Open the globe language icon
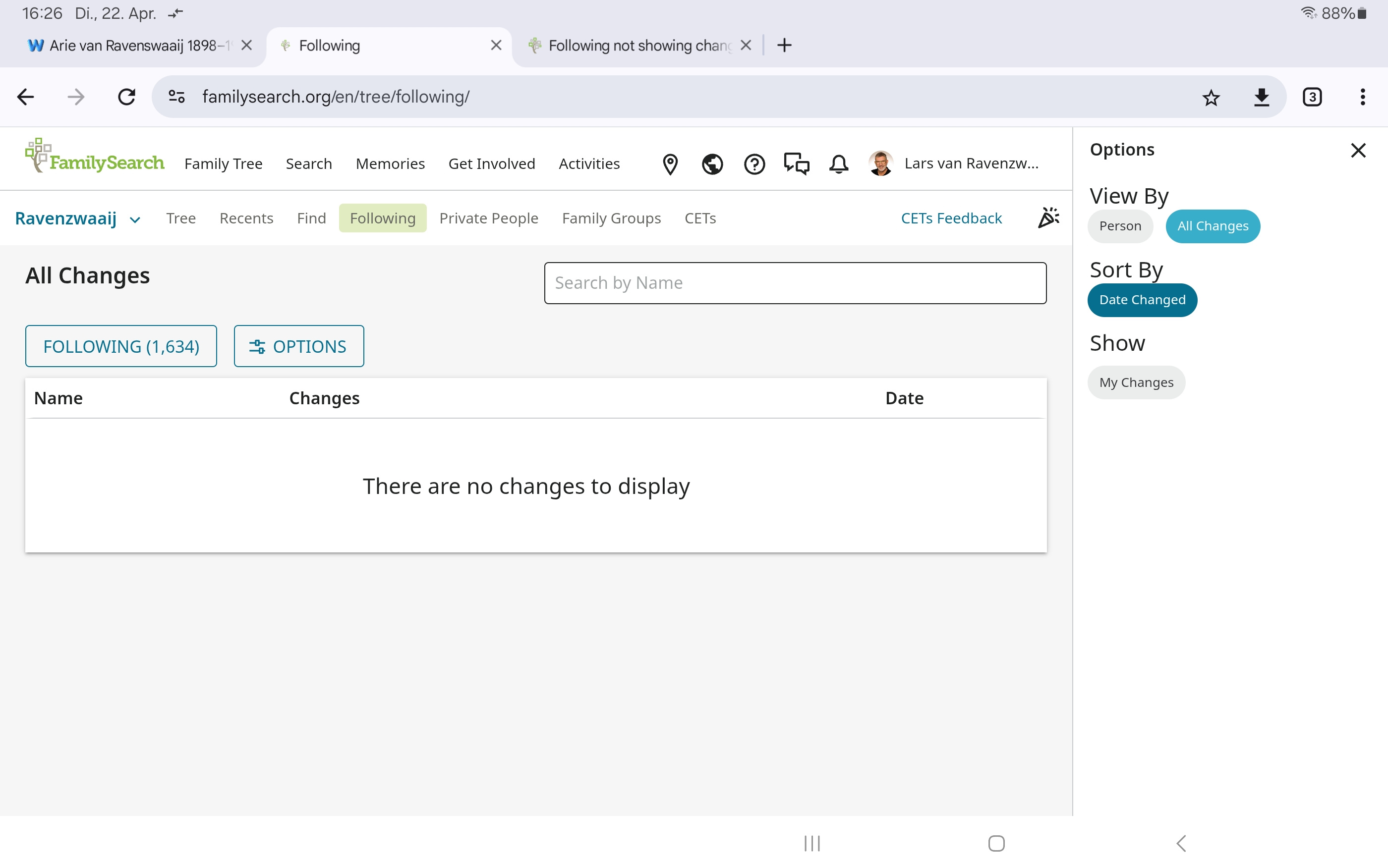The width and height of the screenshot is (1388, 868). [x=712, y=164]
